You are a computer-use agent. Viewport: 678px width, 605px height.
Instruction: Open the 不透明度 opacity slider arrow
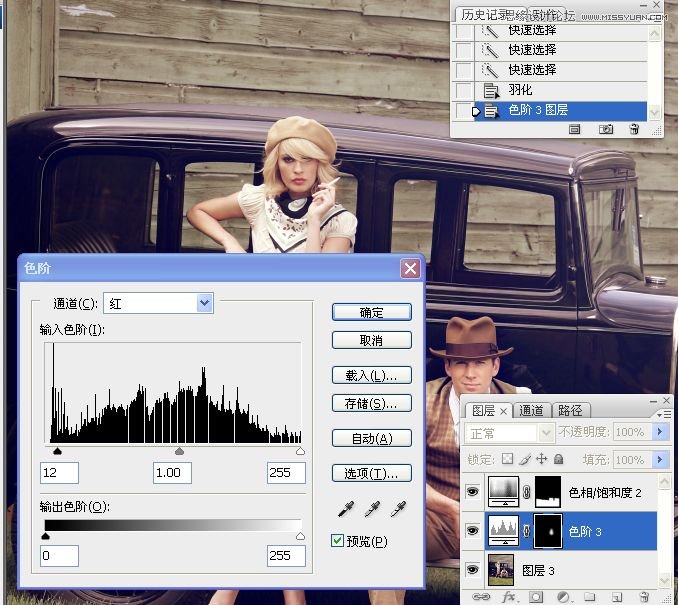click(x=659, y=433)
